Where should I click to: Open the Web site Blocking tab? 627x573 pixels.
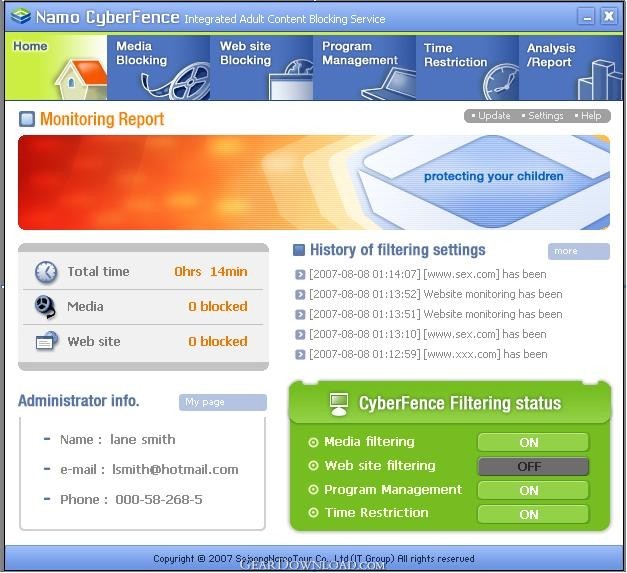click(x=262, y=67)
